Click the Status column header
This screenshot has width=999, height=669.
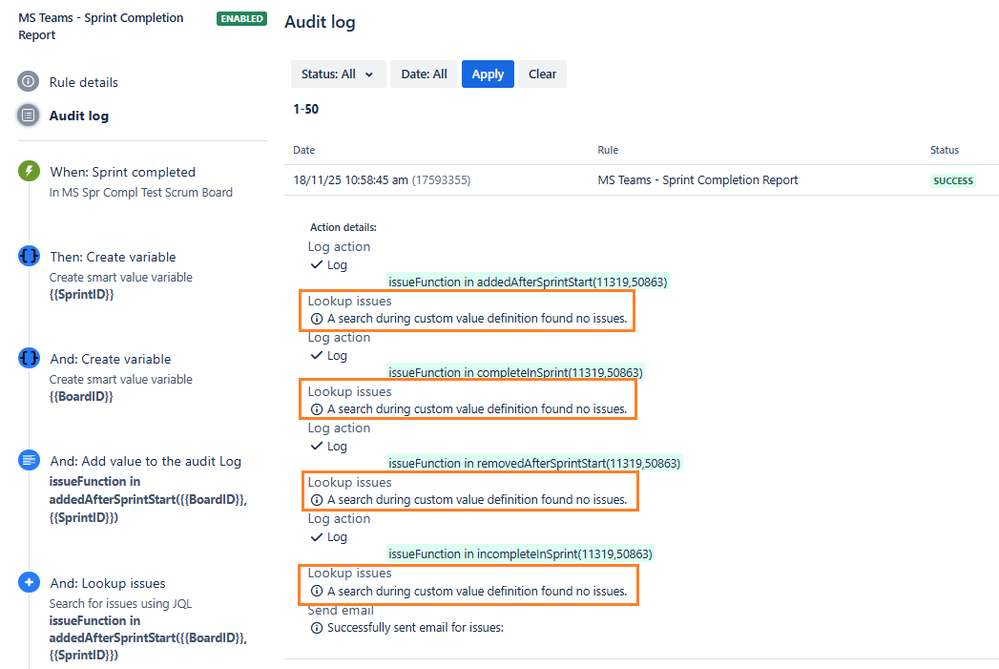click(x=944, y=150)
